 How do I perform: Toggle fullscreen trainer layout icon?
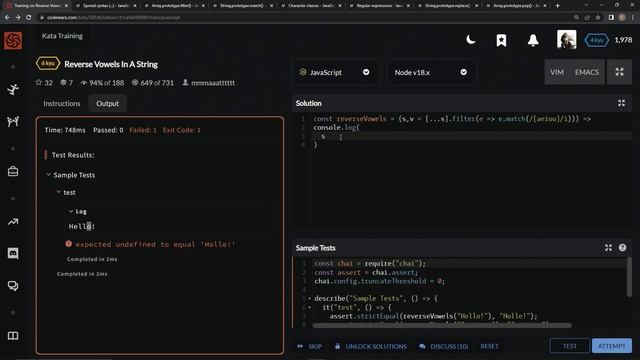tap(619, 72)
